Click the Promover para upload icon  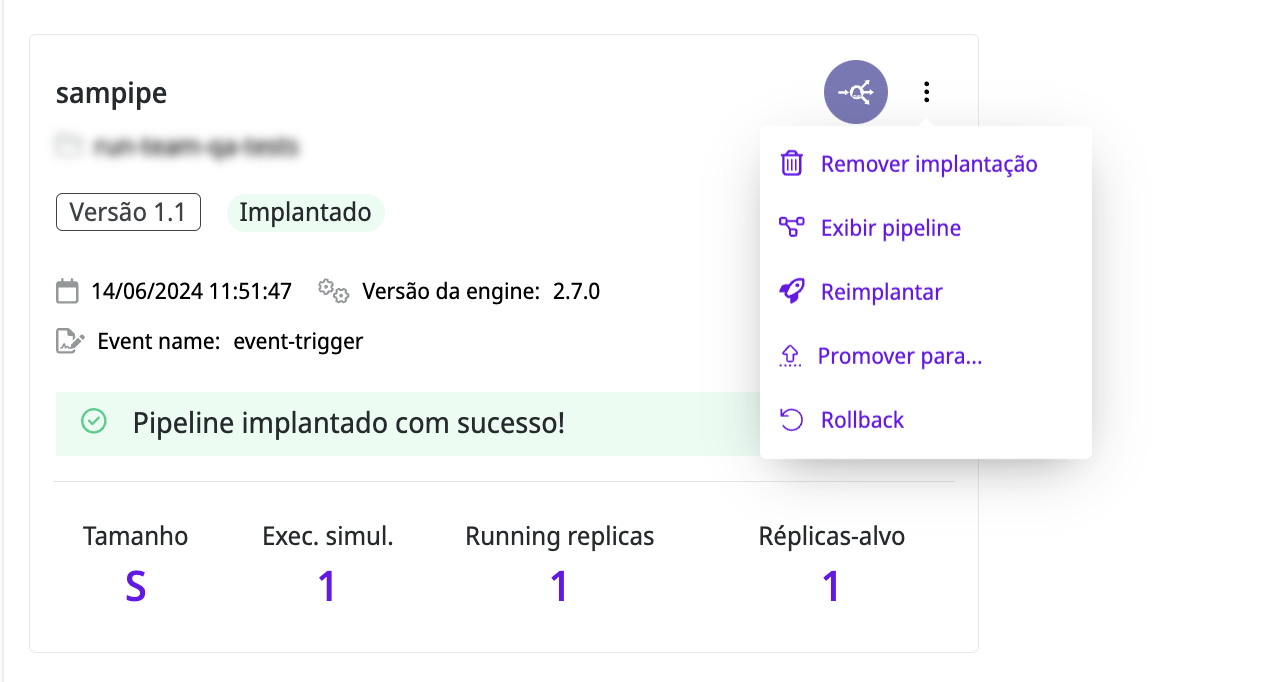coord(790,356)
